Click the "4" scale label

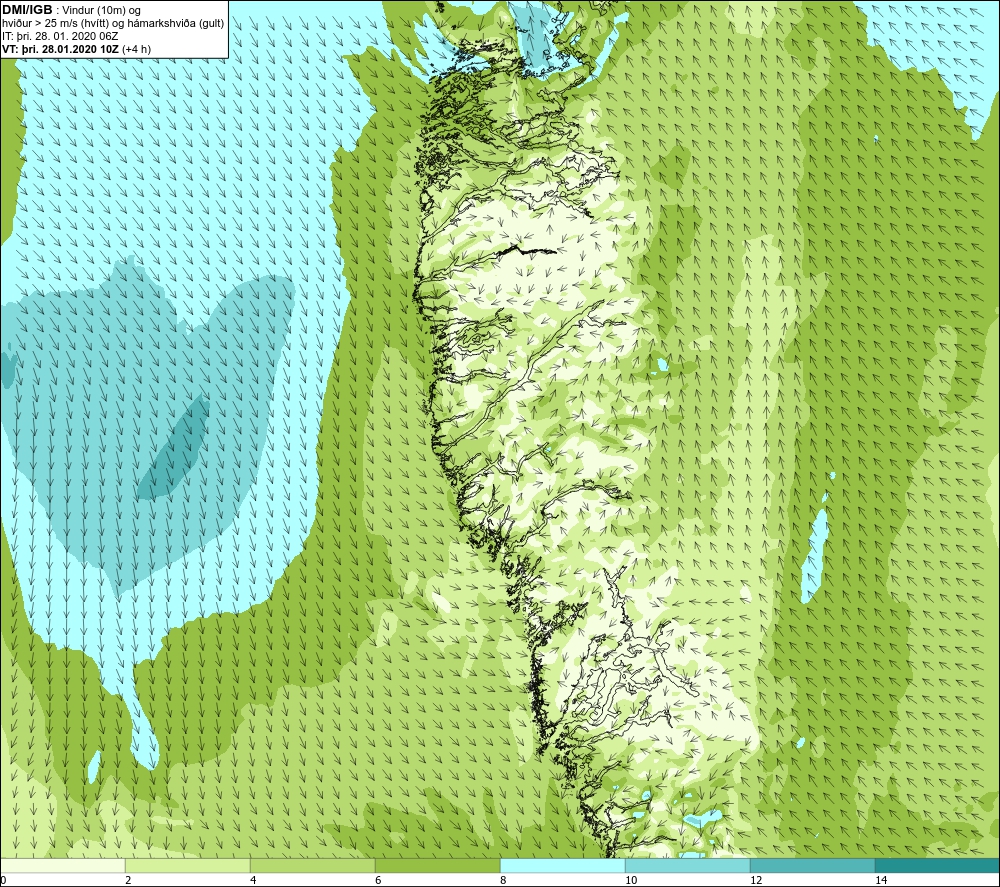click(x=253, y=880)
